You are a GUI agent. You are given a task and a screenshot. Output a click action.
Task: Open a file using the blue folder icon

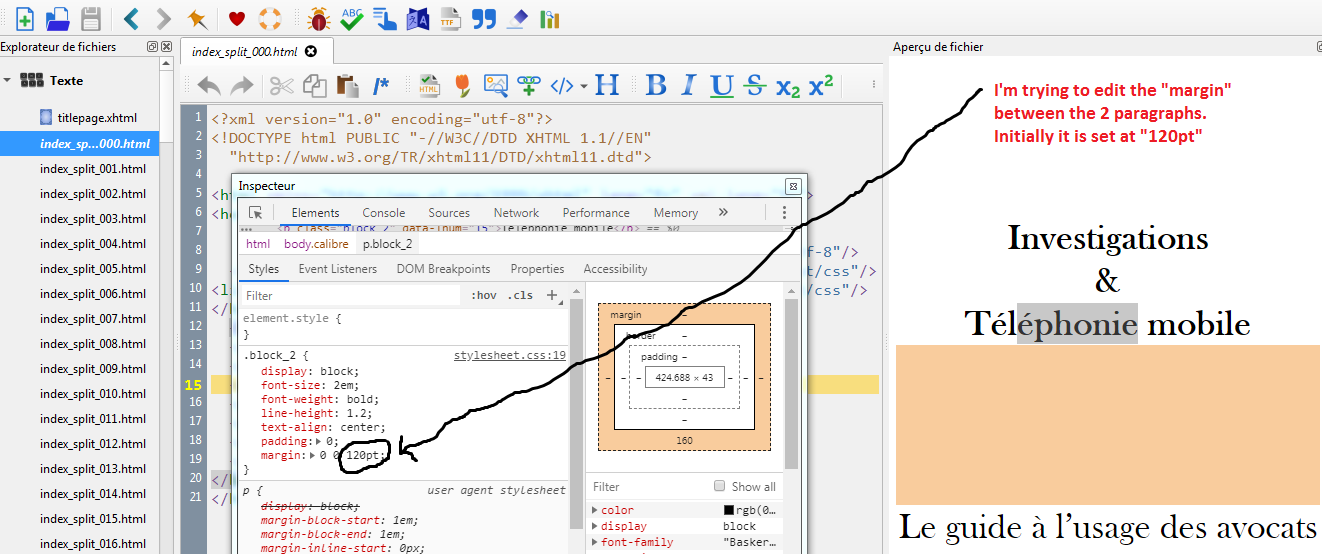pyautogui.click(x=58, y=18)
